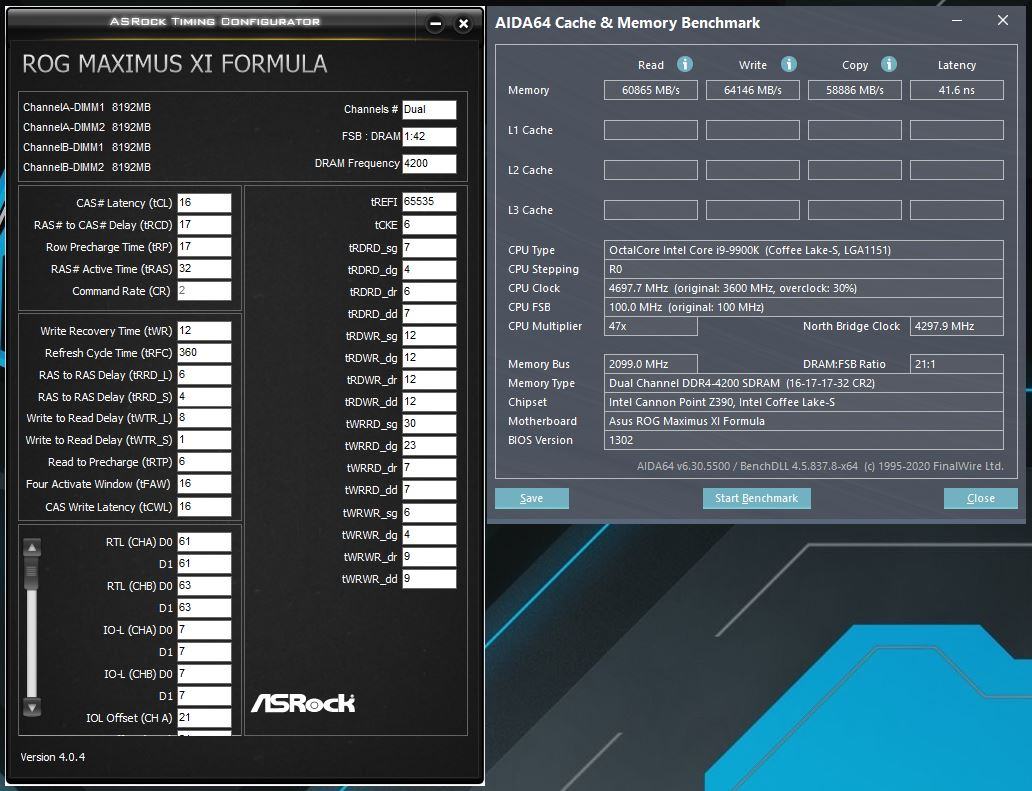Viewport: 1032px width, 791px height.
Task: Click the Memory Copy result 58886 MB/s
Action: tap(855, 90)
